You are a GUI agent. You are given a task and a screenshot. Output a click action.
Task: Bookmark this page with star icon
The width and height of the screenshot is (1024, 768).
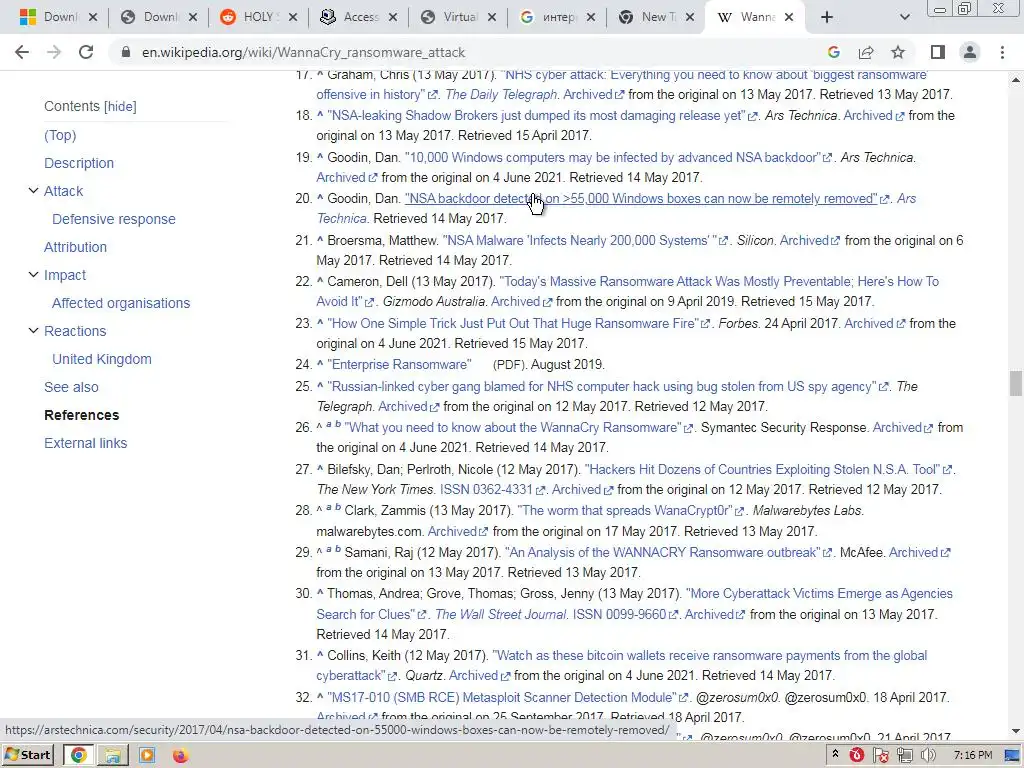click(x=898, y=52)
